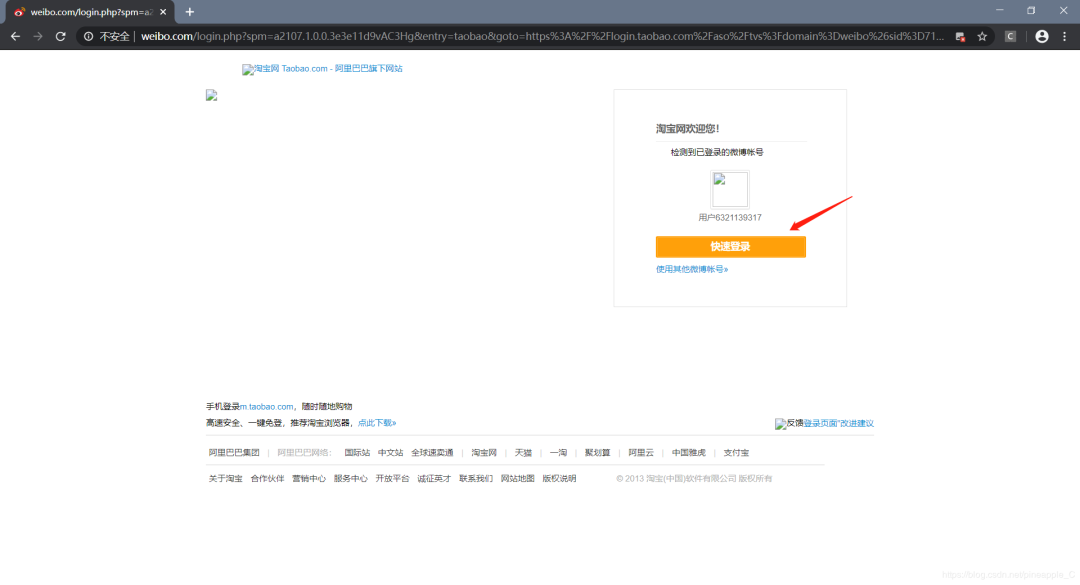The image size is (1080, 585).
Task: Click the Chrome profile avatar icon
Action: point(1041,36)
